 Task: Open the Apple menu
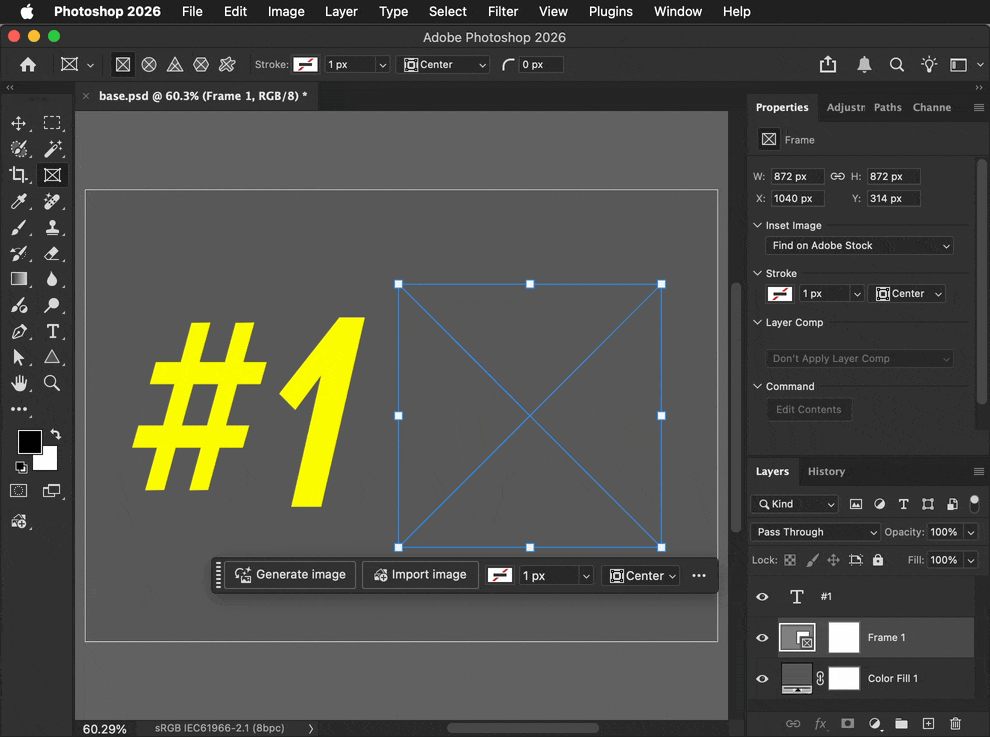27,11
